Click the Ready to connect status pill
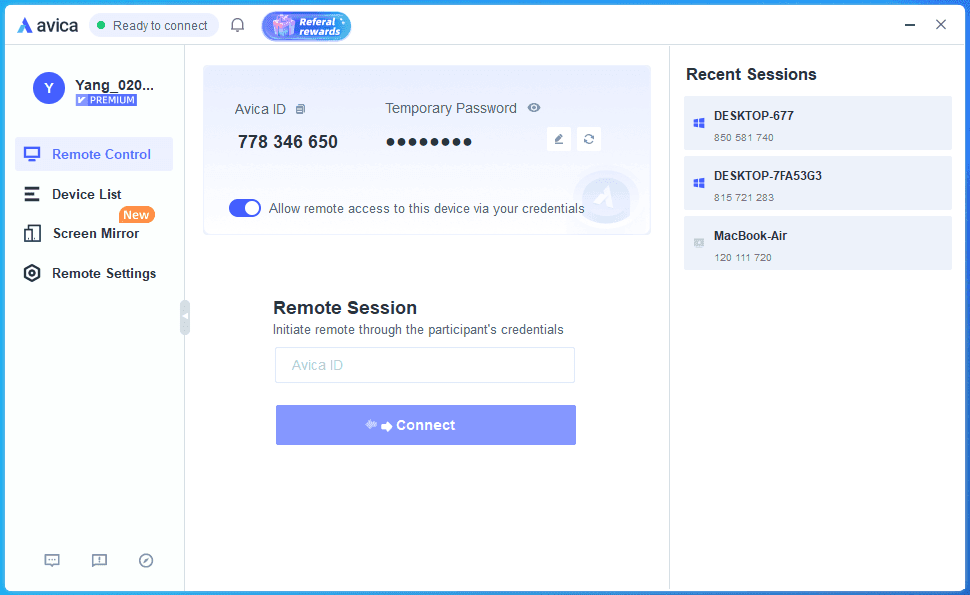This screenshot has height=595, width=970. (x=153, y=25)
